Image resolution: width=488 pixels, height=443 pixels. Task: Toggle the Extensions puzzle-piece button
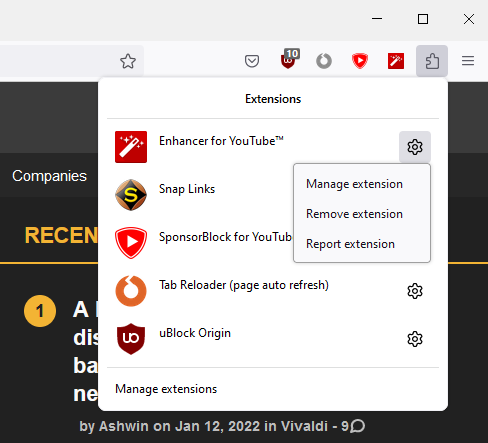pyautogui.click(x=432, y=61)
